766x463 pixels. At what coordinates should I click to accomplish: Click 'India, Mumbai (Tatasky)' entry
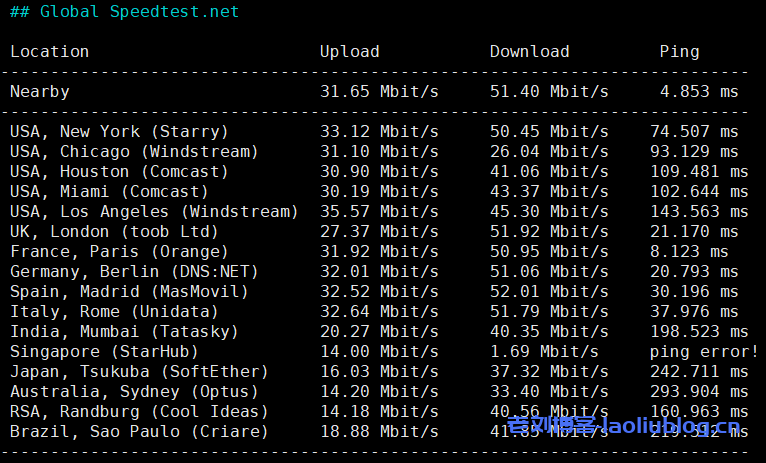[124, 332]
